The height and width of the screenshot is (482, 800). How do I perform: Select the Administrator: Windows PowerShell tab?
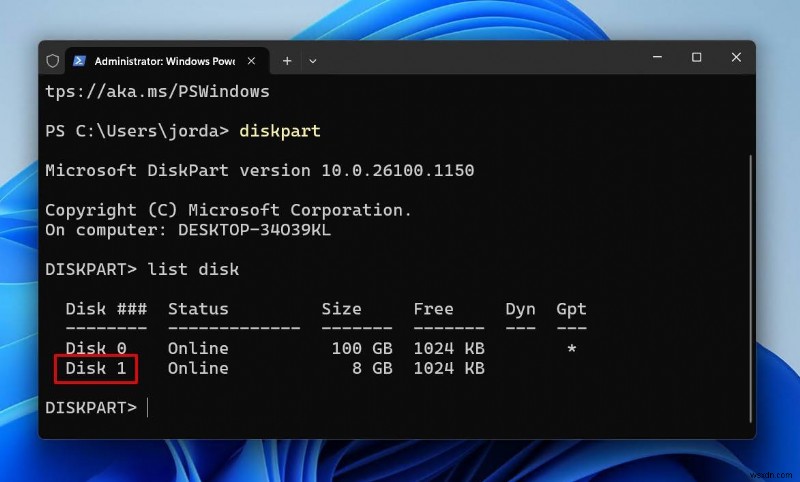coord(167,61)
